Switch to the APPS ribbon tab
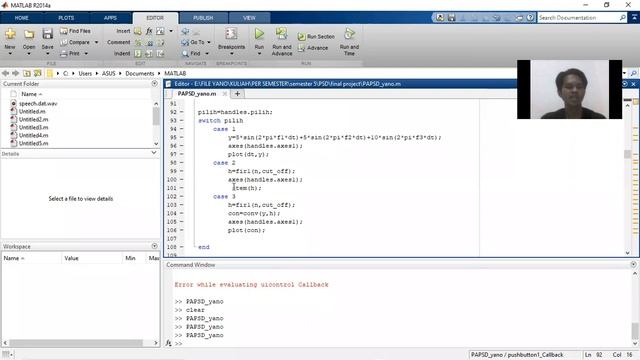The height and width of the screenshot is (360, 640). pyautogui.click(x=110, y=18)
